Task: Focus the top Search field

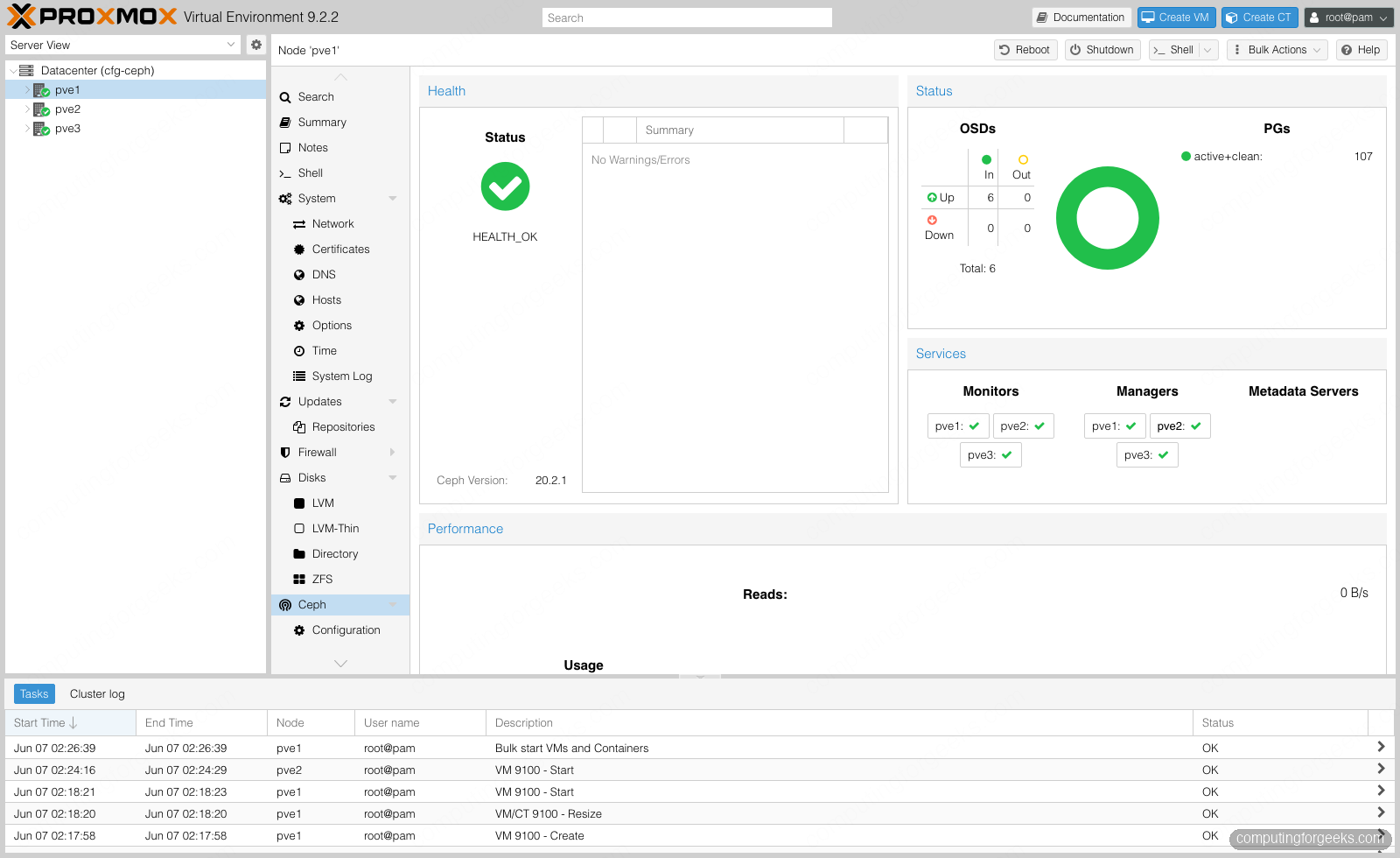Action: tap(687, 18)
